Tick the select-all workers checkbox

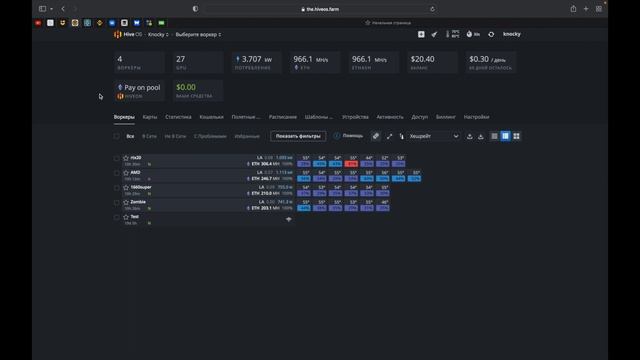click(x=117, y=136)
